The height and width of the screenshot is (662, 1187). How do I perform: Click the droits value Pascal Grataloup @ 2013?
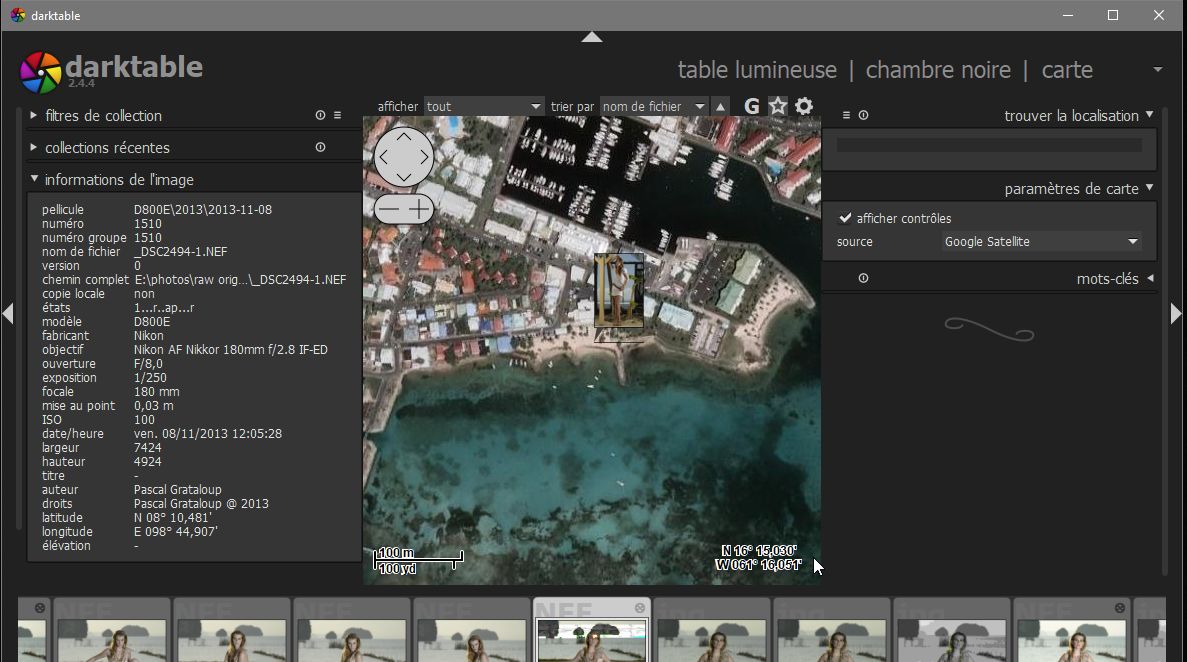tap(201, 504)
